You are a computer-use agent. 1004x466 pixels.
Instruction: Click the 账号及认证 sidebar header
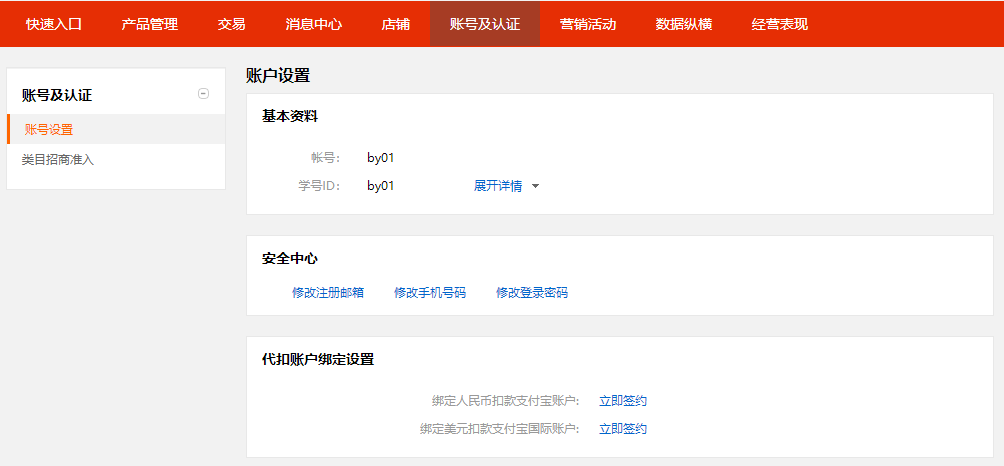(57, 95)
